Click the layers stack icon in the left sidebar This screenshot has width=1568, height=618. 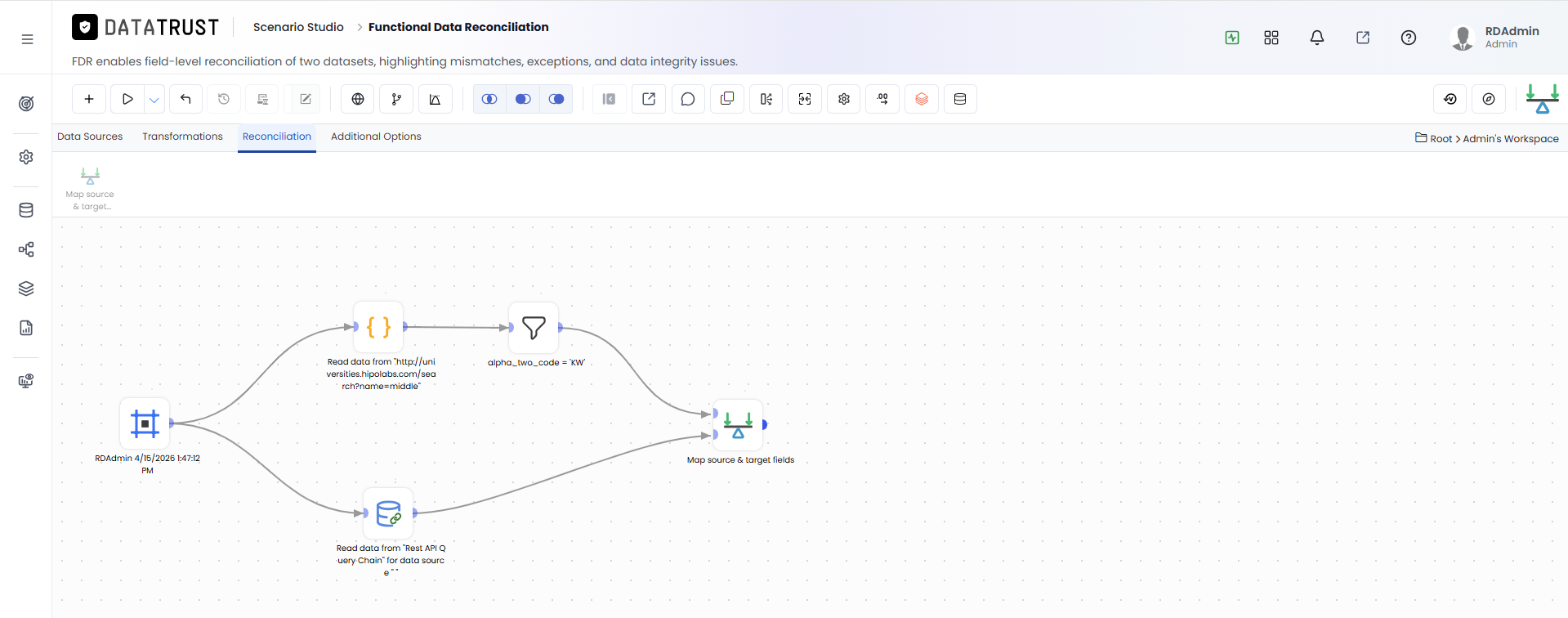[26, 289]
